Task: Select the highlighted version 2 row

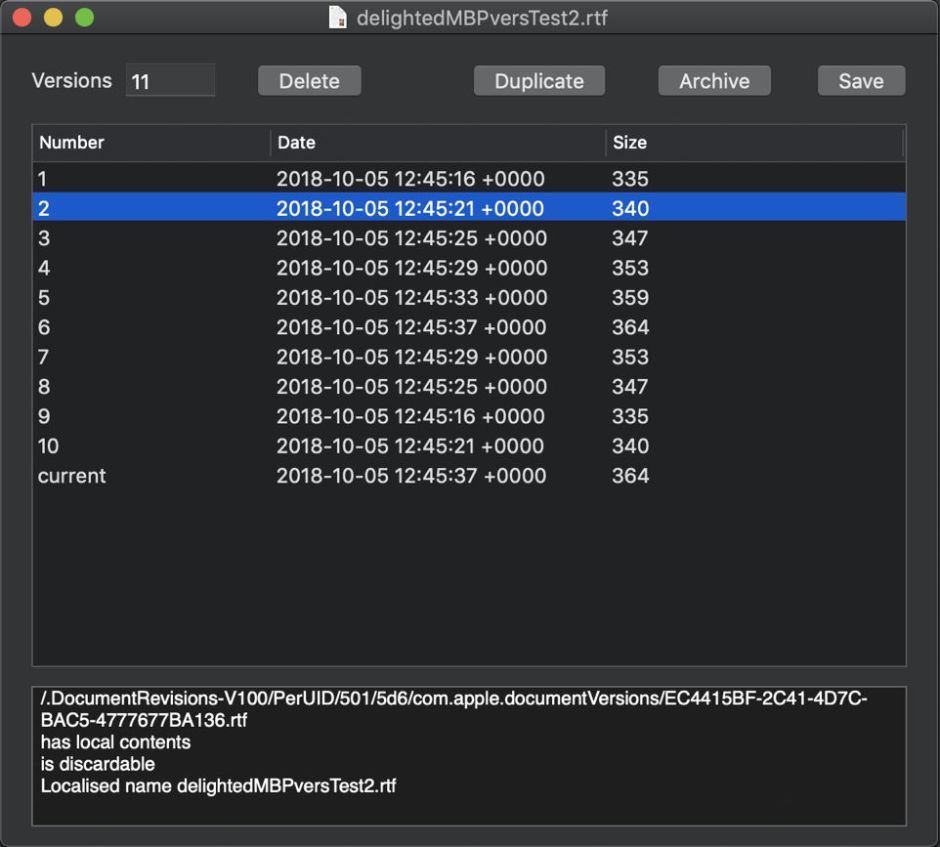Action: 468,209
